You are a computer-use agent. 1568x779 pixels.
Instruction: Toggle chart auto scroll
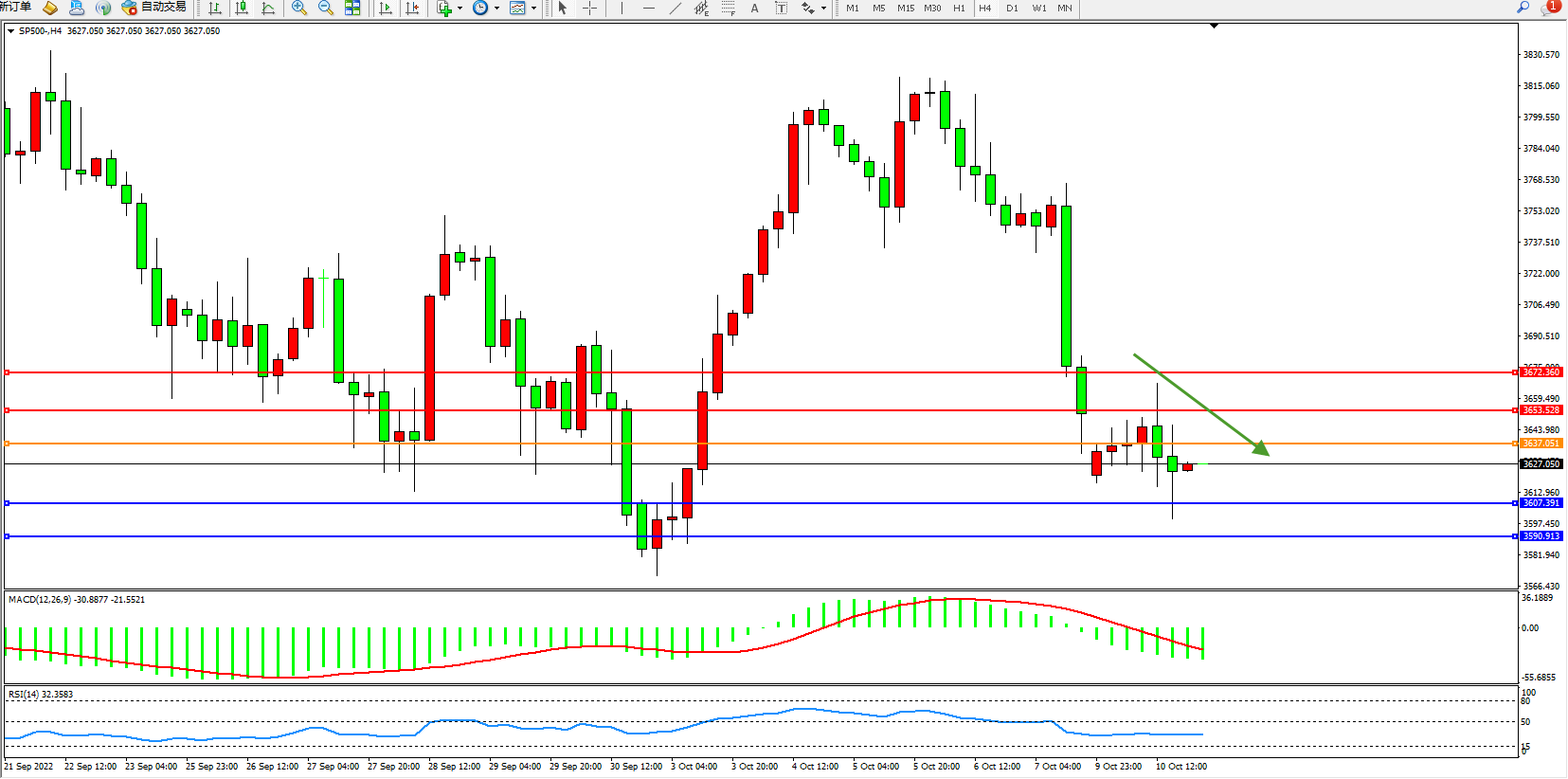pyautogui.click(x=386, y=9)
